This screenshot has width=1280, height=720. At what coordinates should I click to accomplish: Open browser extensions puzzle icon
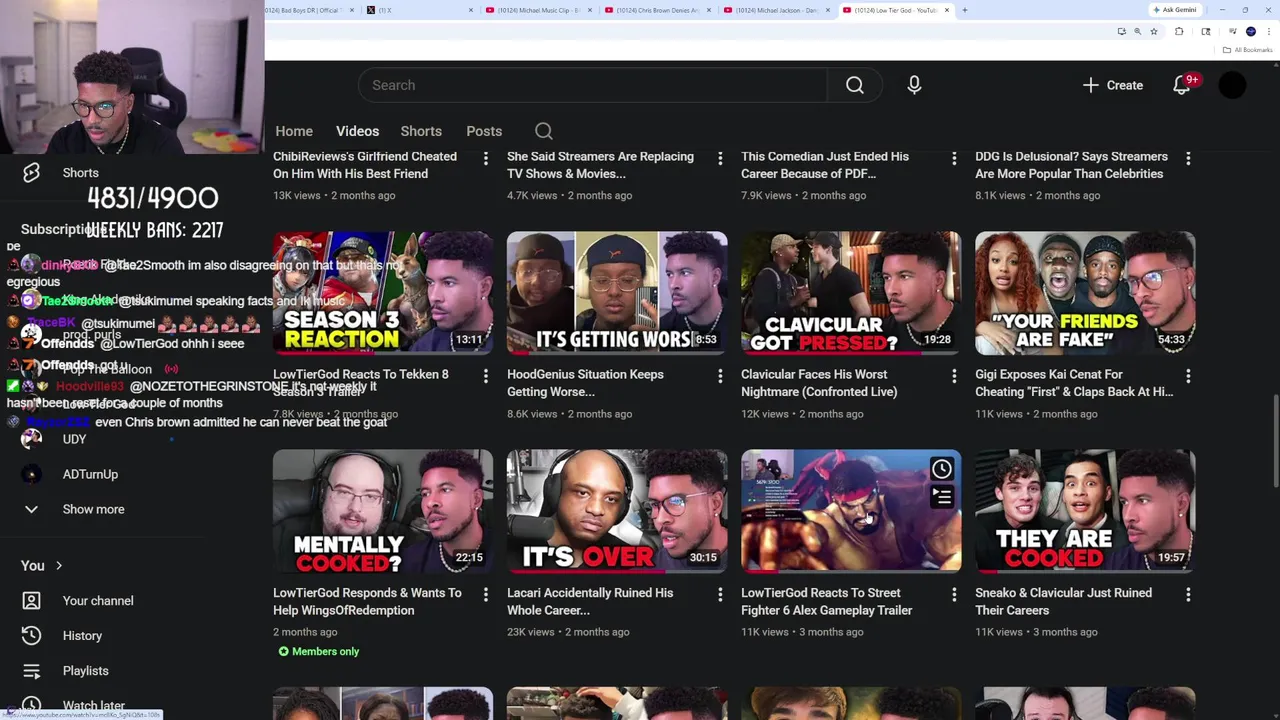[x=1179, y=32]
